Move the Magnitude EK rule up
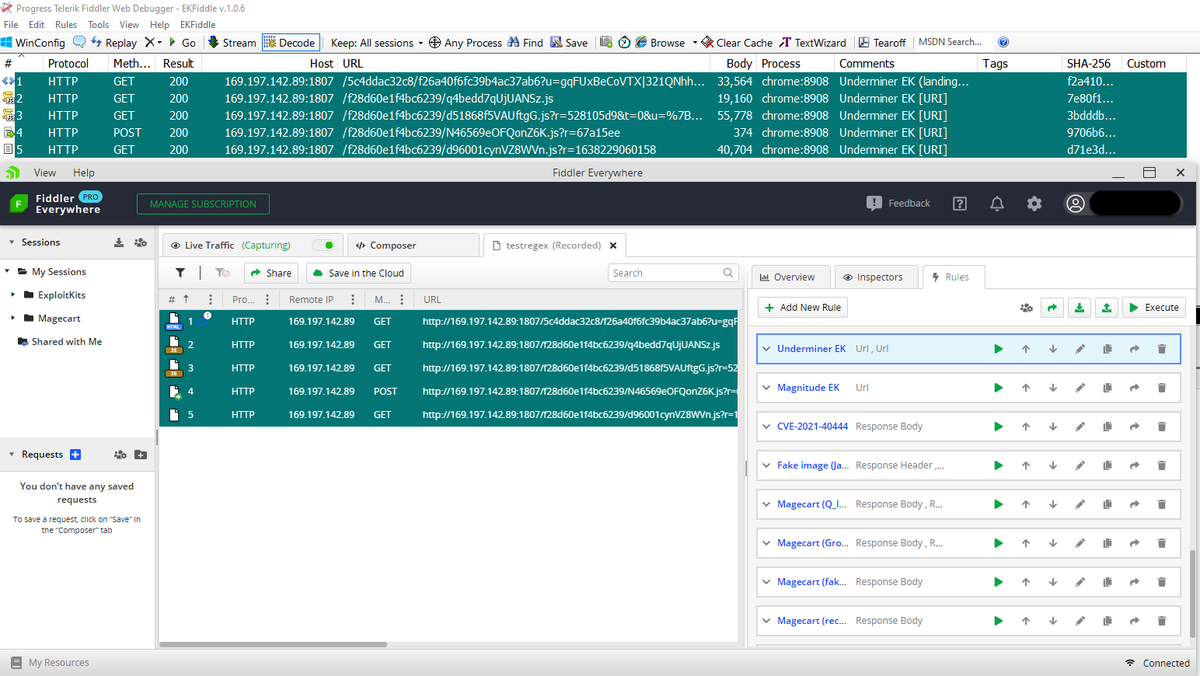The height and width of the screenshot is (676, 1200). coord(1026,388)
